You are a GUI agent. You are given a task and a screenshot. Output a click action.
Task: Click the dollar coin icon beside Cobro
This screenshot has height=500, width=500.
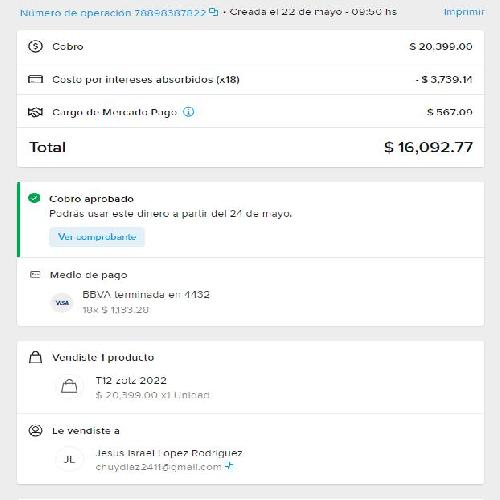(x=35, y=46)
